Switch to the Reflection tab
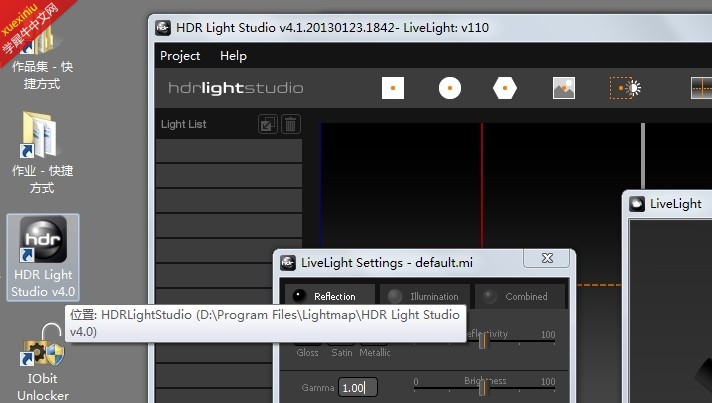This screenshot has width=712, height=403. (x=330, y=296)
